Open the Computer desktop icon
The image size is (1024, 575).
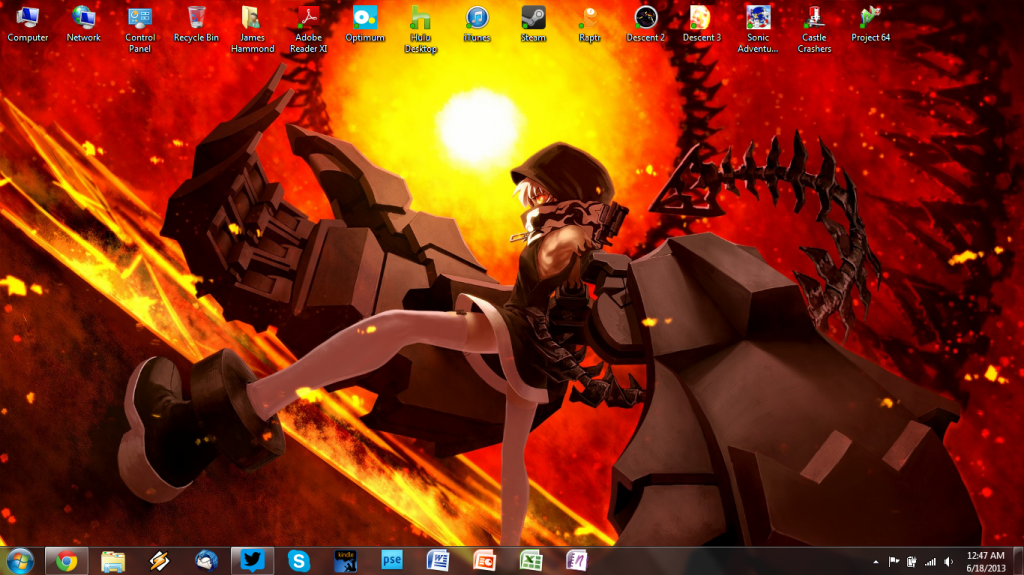point(27,25)
